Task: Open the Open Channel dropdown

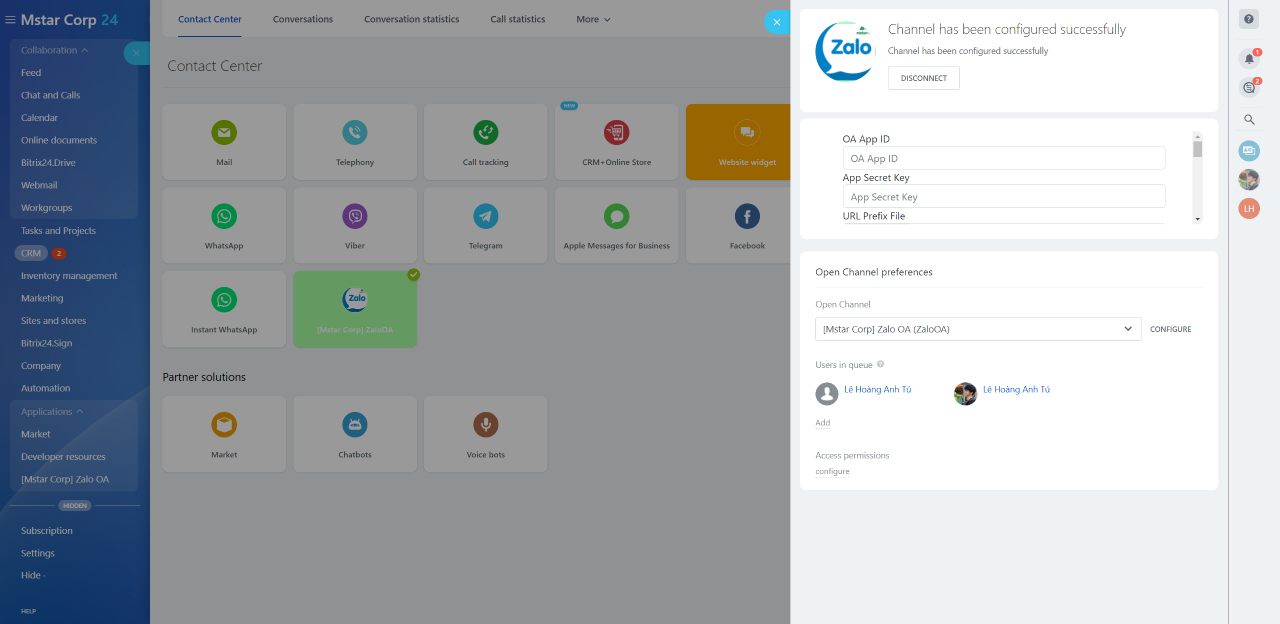Action: 977,329
